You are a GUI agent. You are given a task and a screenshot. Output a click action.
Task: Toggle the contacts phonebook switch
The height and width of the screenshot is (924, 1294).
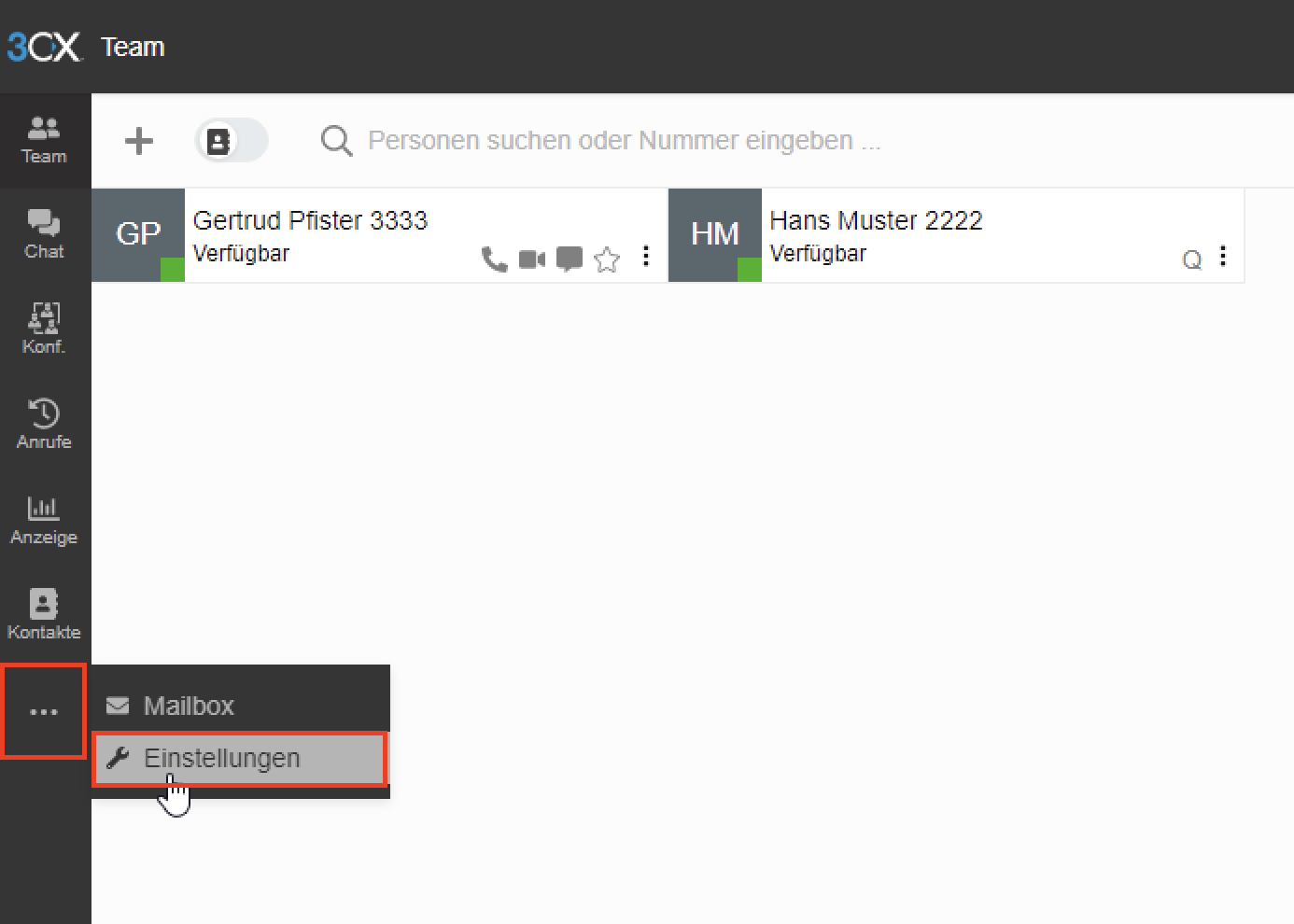tap(231, 141)
